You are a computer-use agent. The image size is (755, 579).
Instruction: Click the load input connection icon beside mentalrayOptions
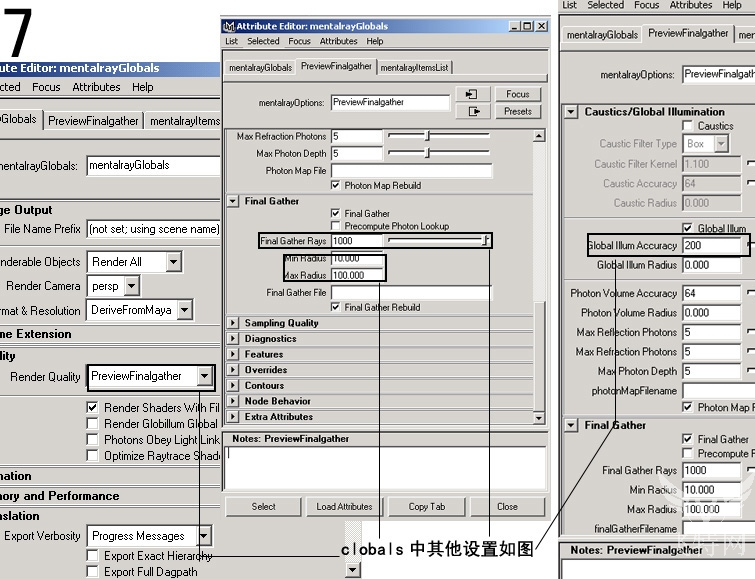click(472, 94)
